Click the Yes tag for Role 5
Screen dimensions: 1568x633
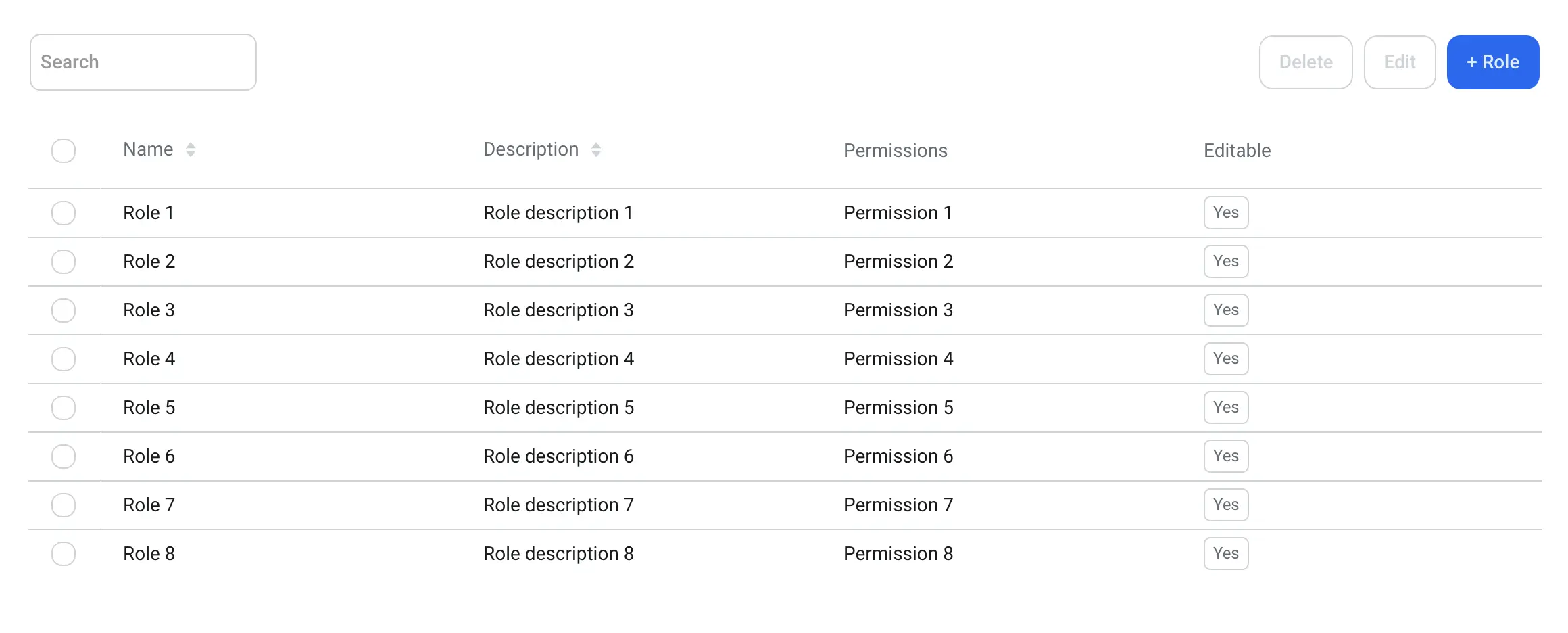click(x=1225, y=407)
